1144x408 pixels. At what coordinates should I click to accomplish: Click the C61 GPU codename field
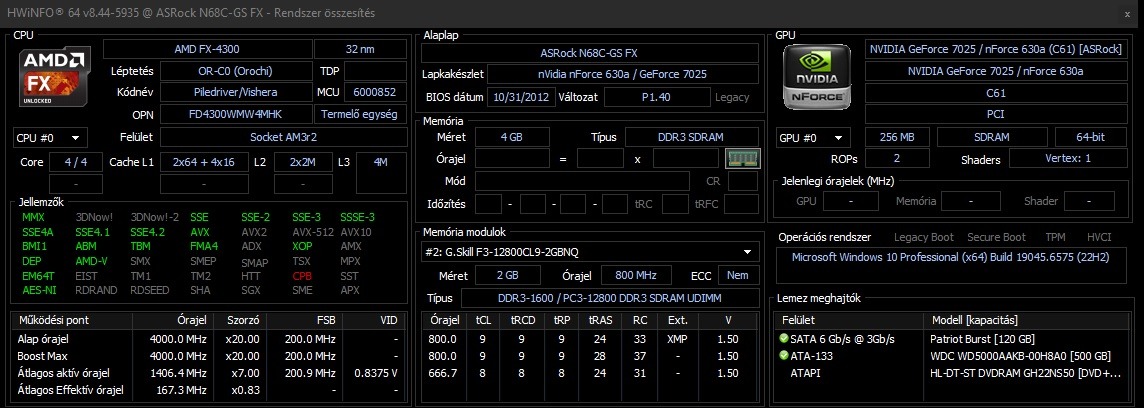point(995,93)
